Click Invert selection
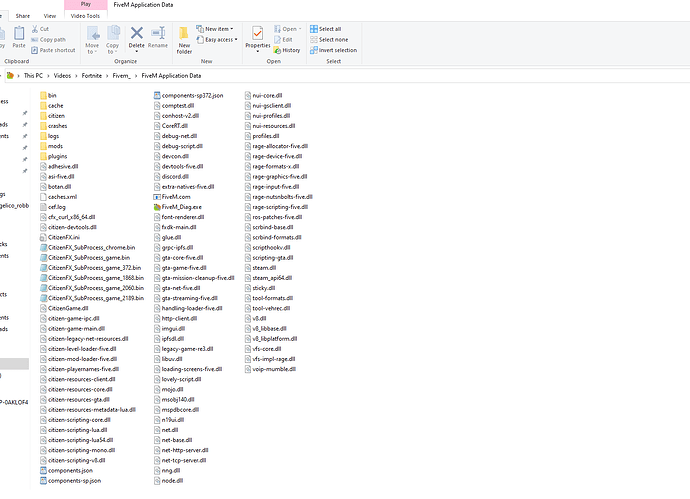690x499 pixels. [x=334, y=50]
